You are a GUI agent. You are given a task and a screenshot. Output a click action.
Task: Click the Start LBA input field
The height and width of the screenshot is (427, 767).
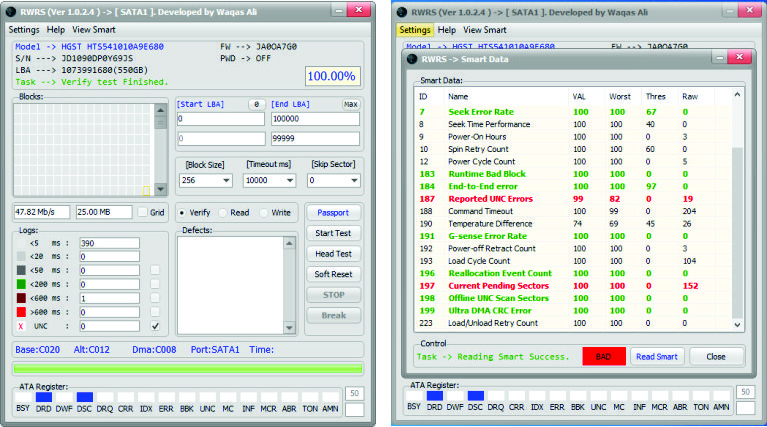(221, 119)
